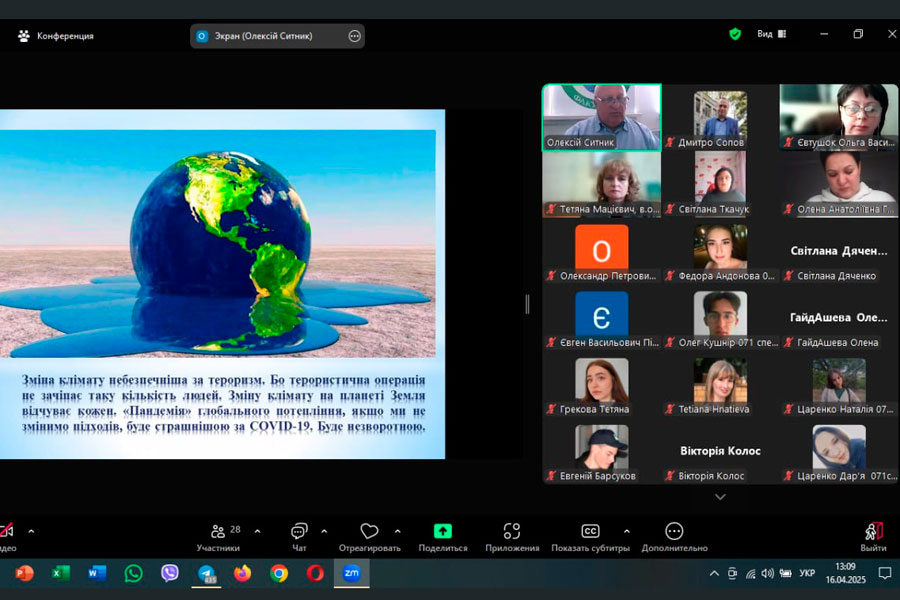Image resolution: width=900 pixels, height=600 pixels.
Task: Expand the arrow next to Отреагировать
Action: pyautogui.click(x=397, y=531)
